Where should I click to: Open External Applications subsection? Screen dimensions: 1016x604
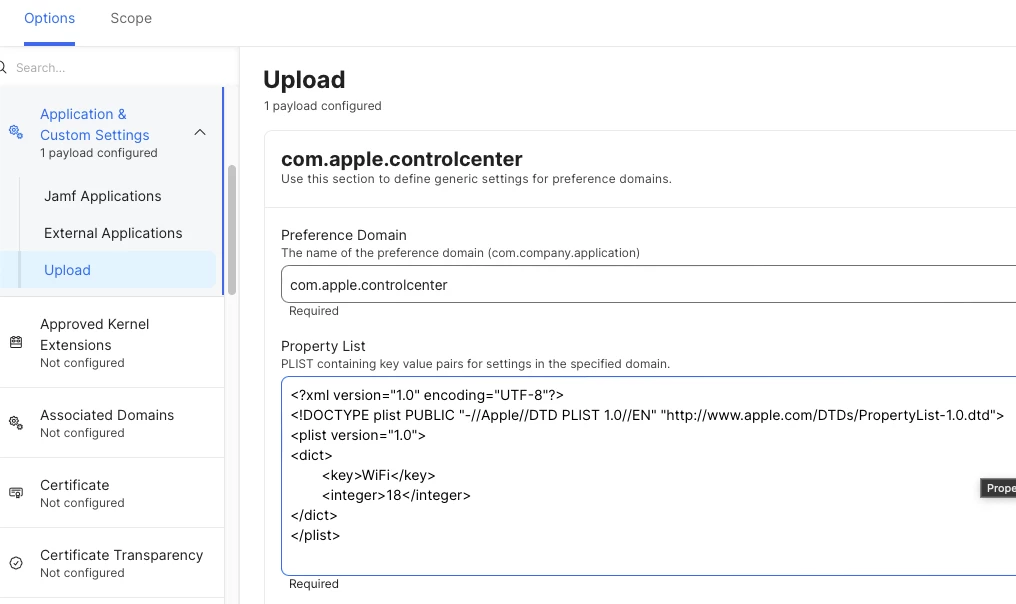(113, 233)
